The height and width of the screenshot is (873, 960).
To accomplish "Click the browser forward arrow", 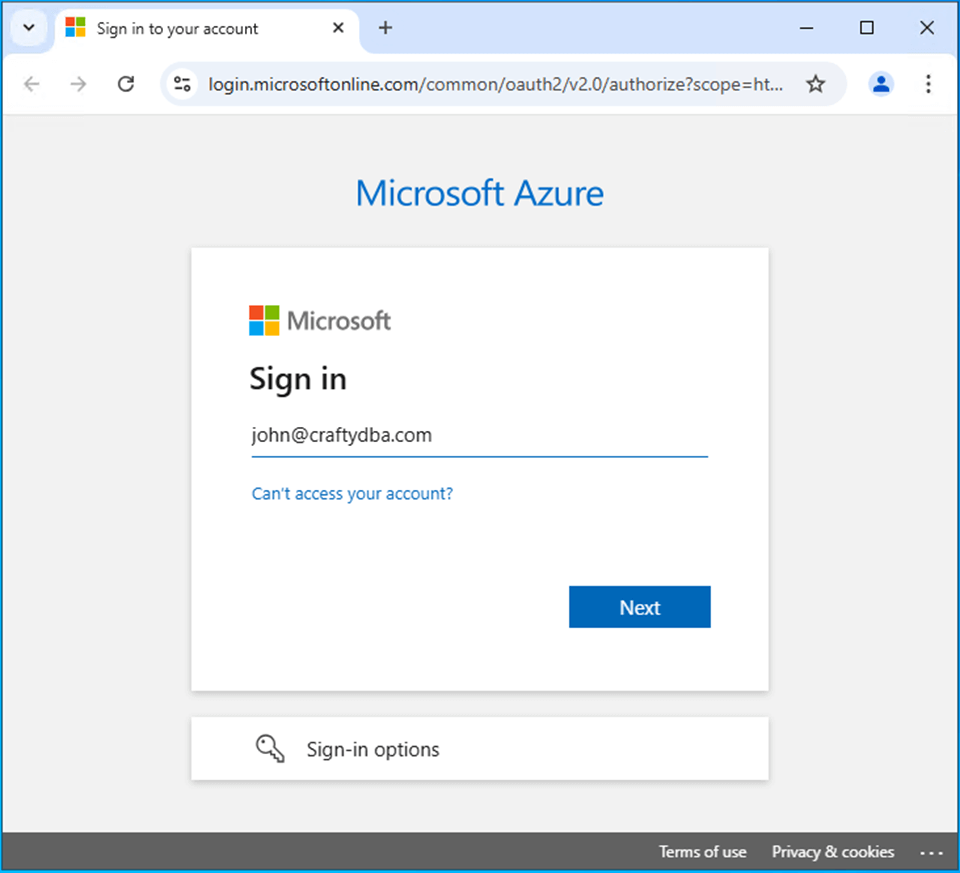I will [78, 84].
